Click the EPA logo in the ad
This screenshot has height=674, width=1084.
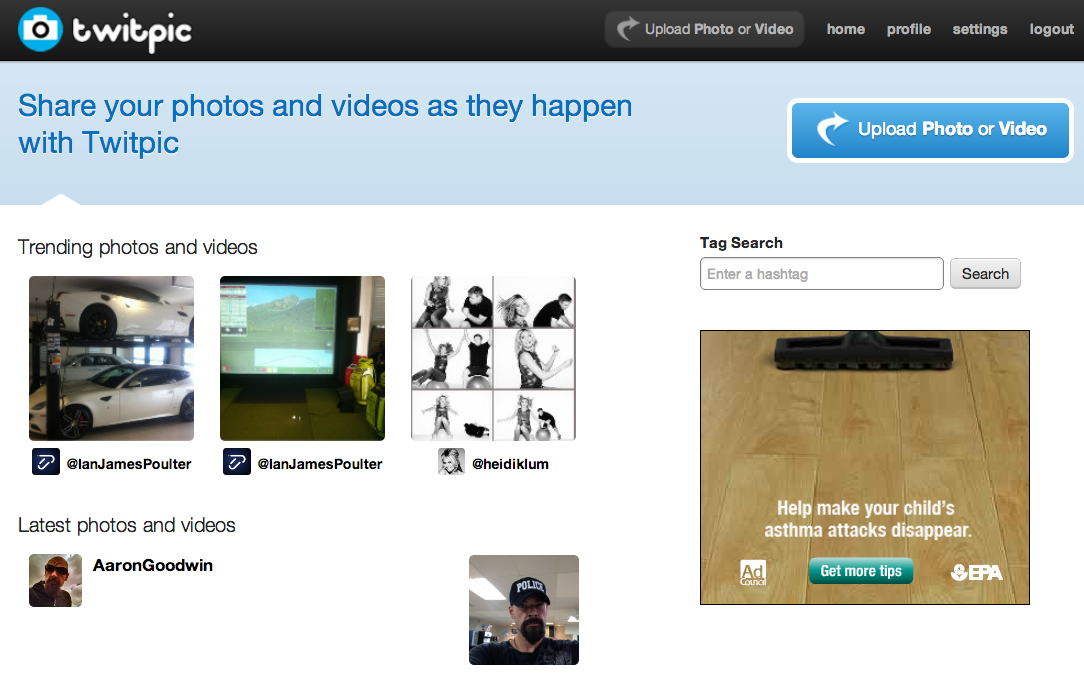point(976,572)
